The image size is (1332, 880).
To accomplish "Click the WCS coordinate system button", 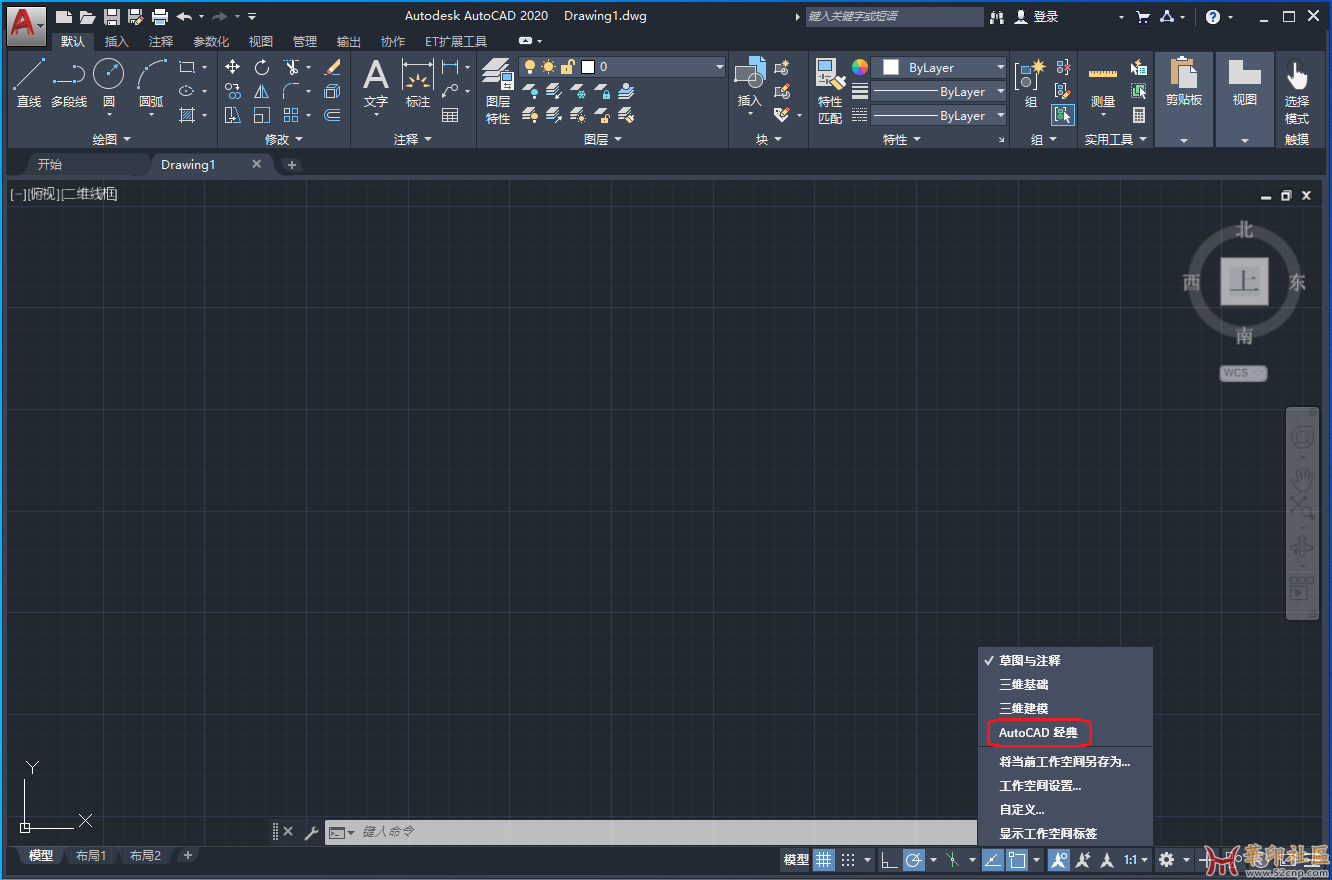I will 1243,373.
